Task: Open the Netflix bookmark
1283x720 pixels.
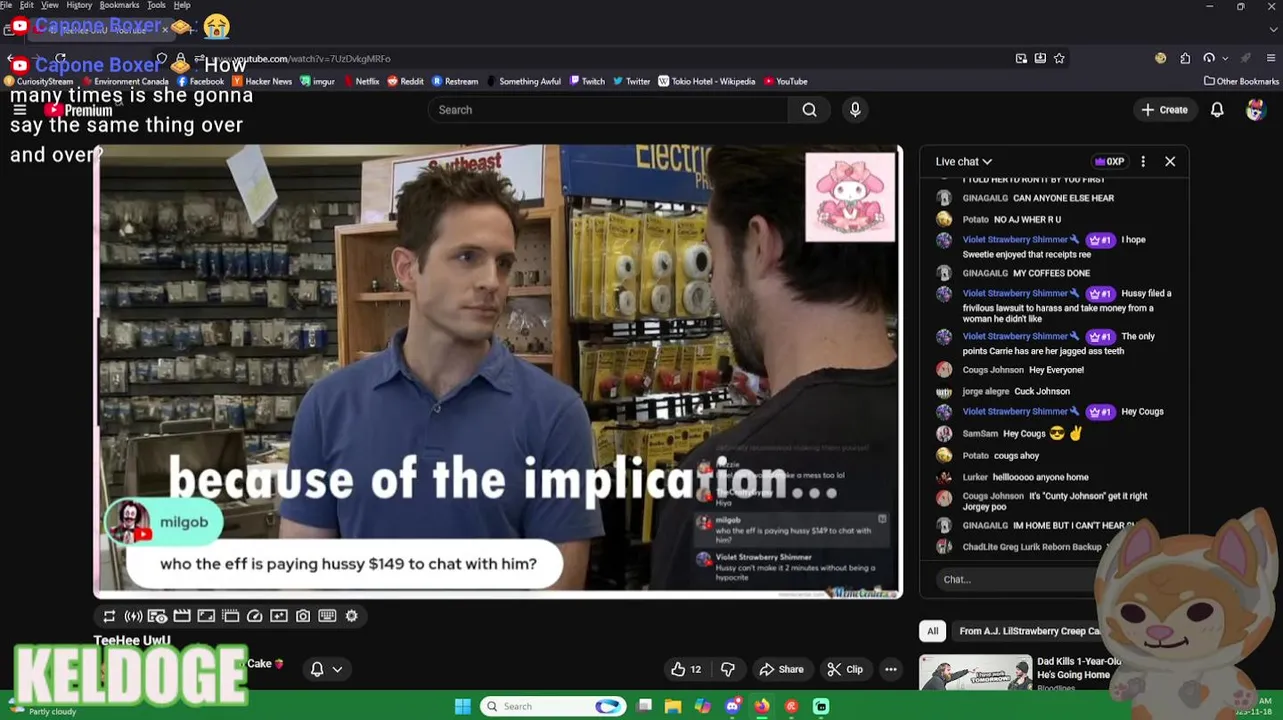Action: pyautogui.click(x=361, y=81)
